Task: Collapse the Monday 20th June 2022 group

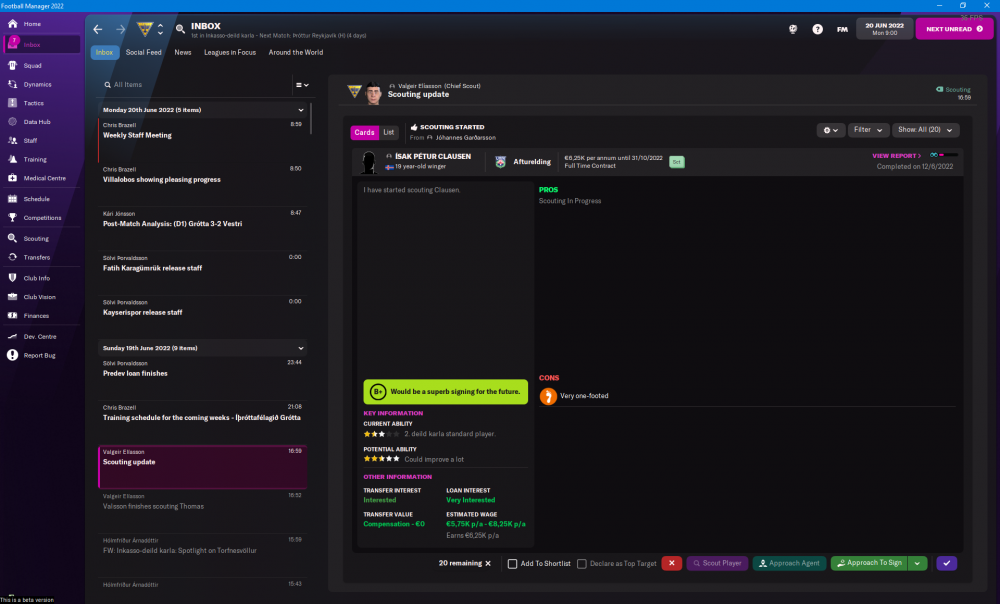Action: click(301, 110)
